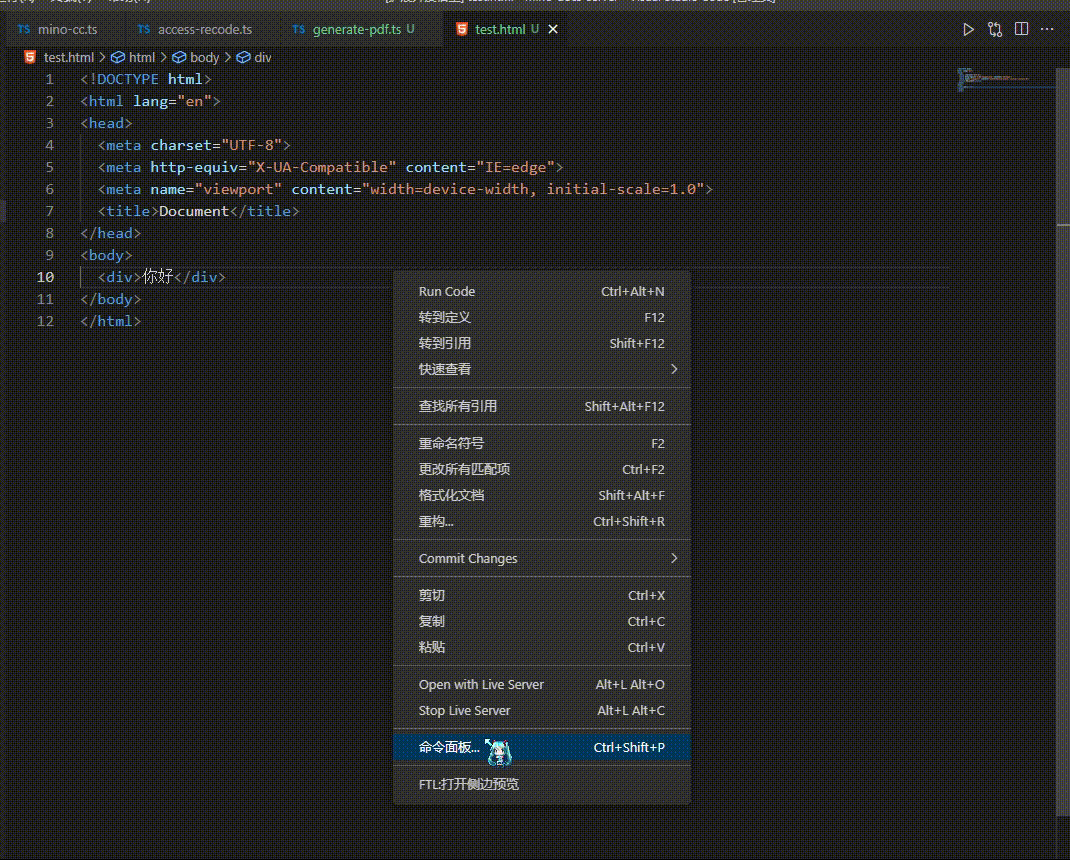
Task: Select 复制 from the context menu
Action: click(432, 621)
